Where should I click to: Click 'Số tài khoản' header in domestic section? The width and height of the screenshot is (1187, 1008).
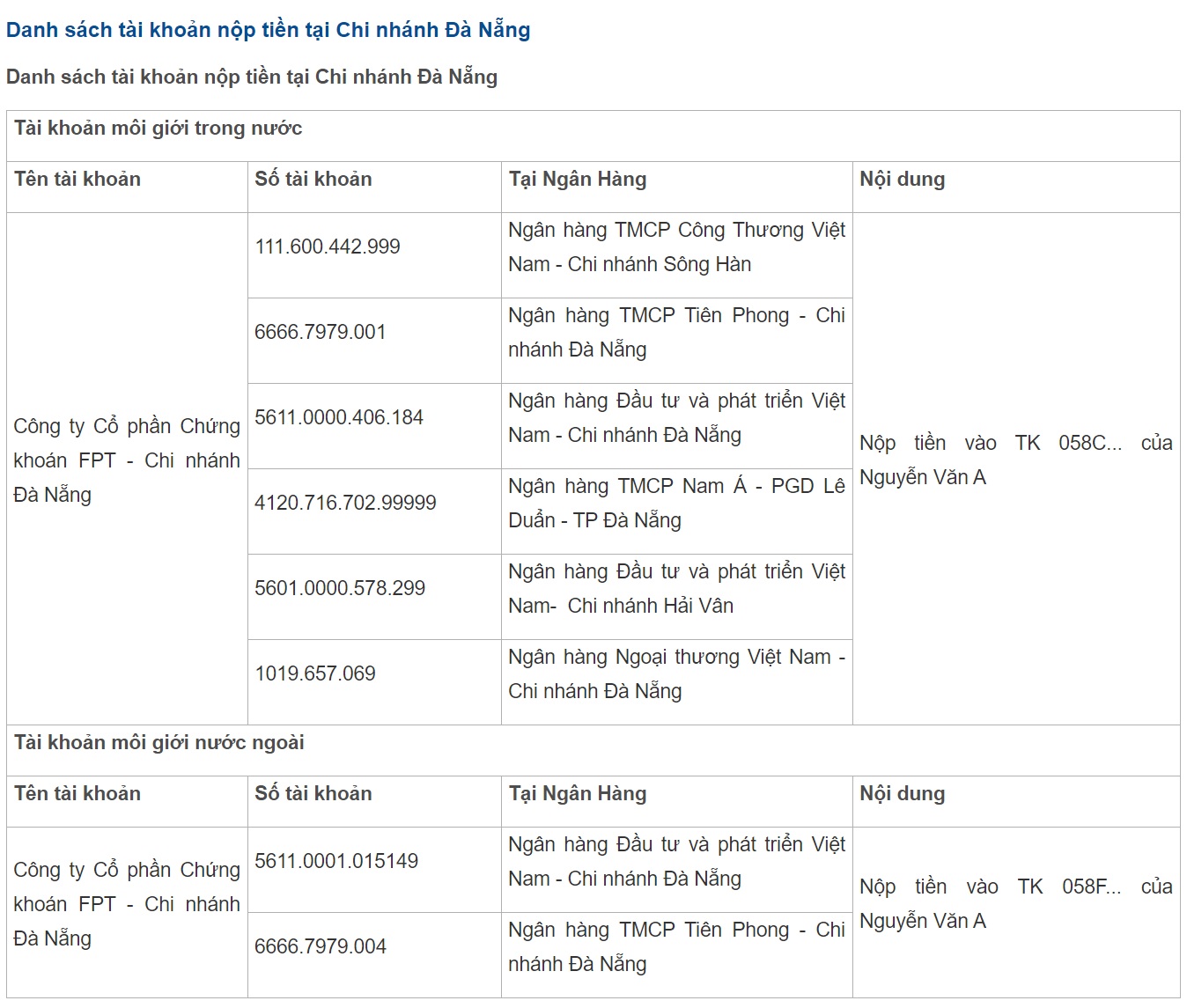313,180
